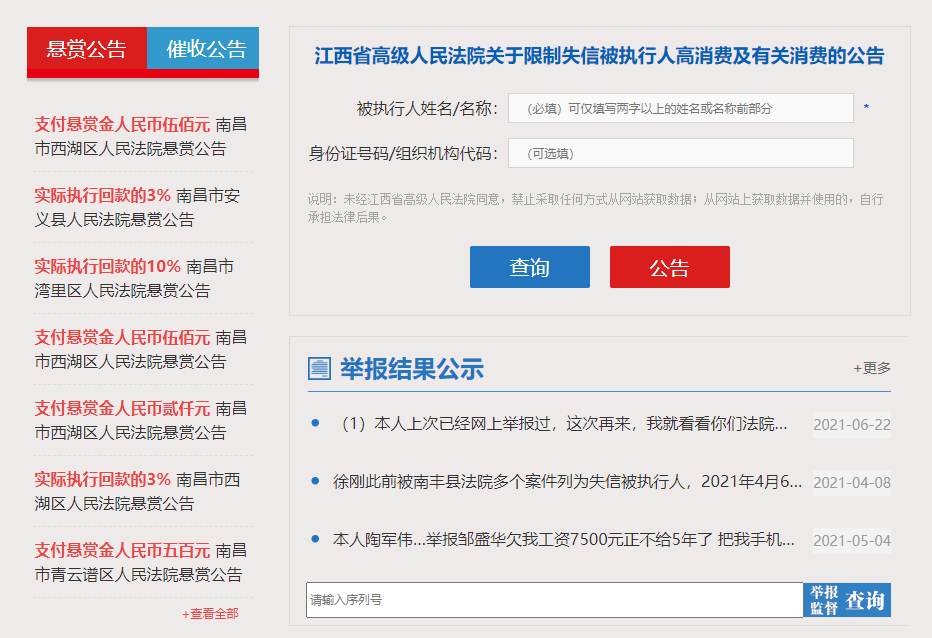Click +查看全部 link

pyautogui.click(x=210, y=614)
